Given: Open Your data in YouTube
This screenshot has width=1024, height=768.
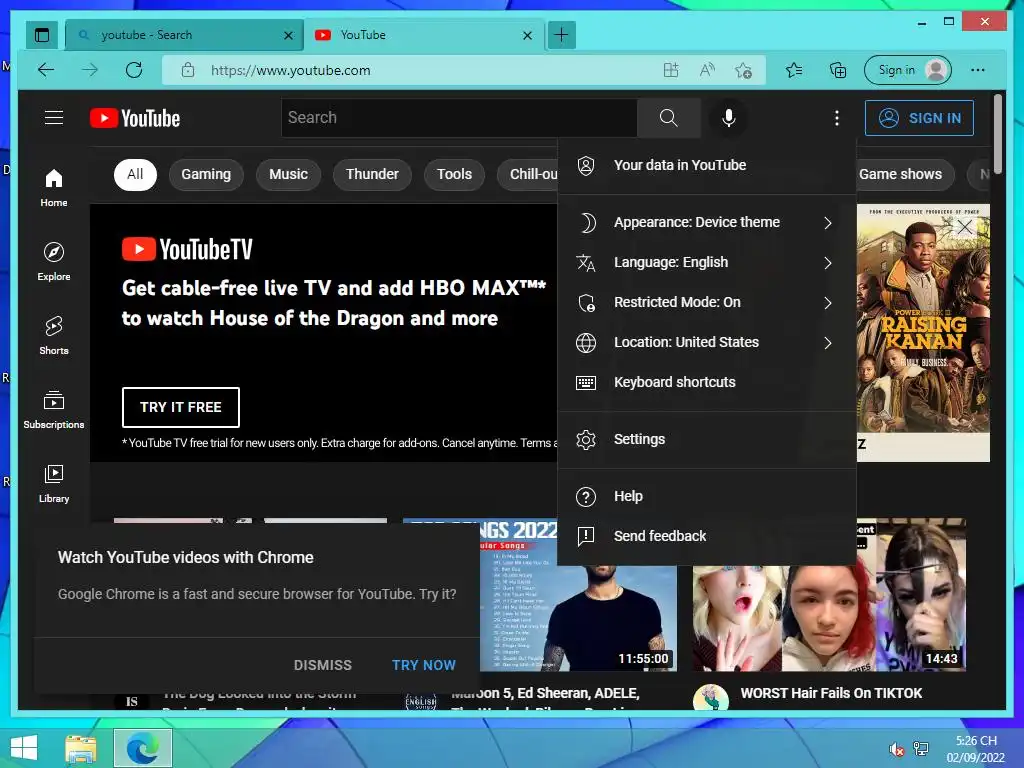Looking at the screenshot, I should (x=707, y=165).
